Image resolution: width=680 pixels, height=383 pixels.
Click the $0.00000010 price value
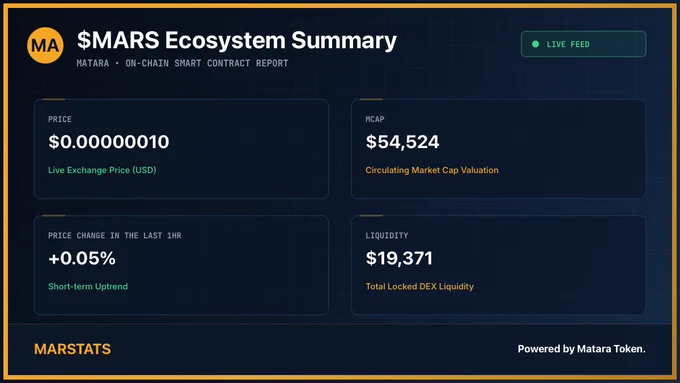tap(109, 142)
